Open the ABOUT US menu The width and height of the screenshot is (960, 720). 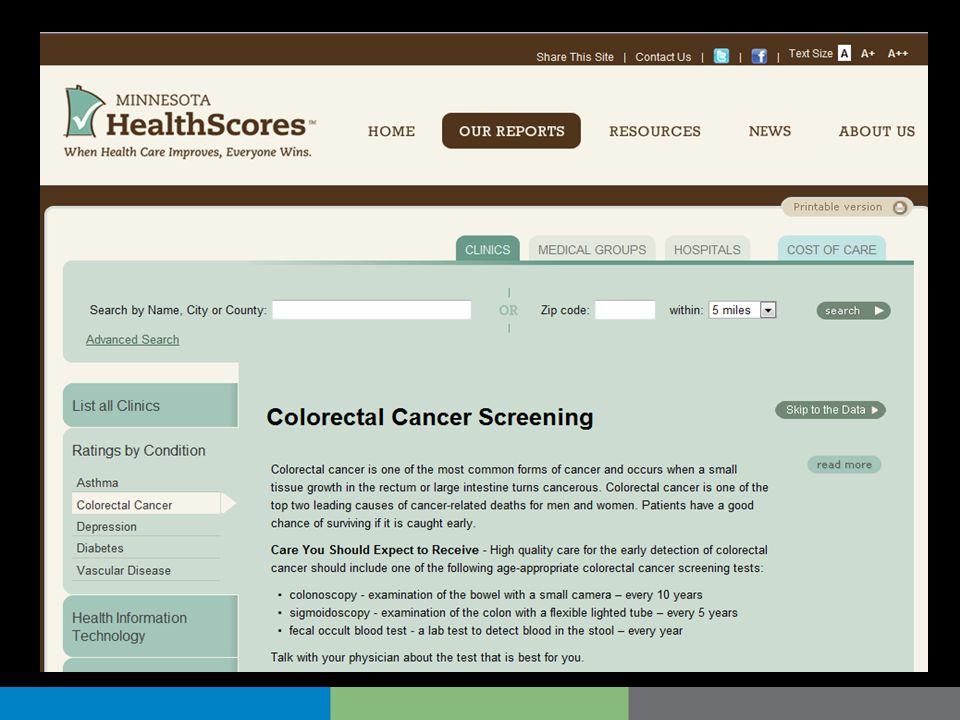click(877, 131)
